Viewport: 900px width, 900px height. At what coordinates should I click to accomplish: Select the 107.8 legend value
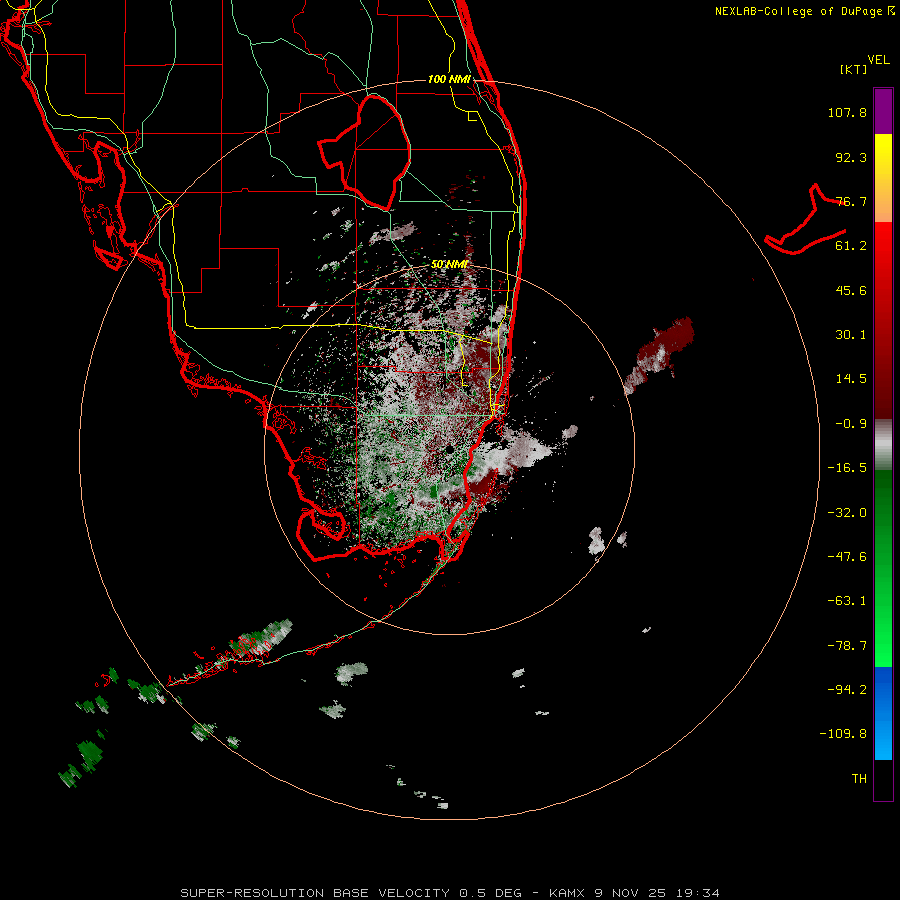click(x=847, y=112)
